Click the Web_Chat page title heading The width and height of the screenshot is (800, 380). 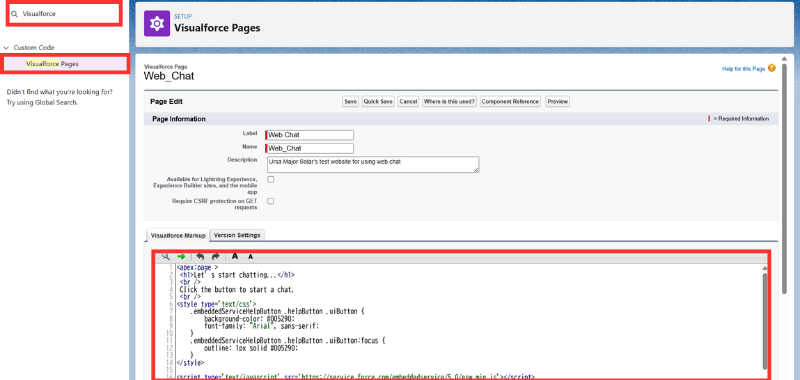[169, 76]
